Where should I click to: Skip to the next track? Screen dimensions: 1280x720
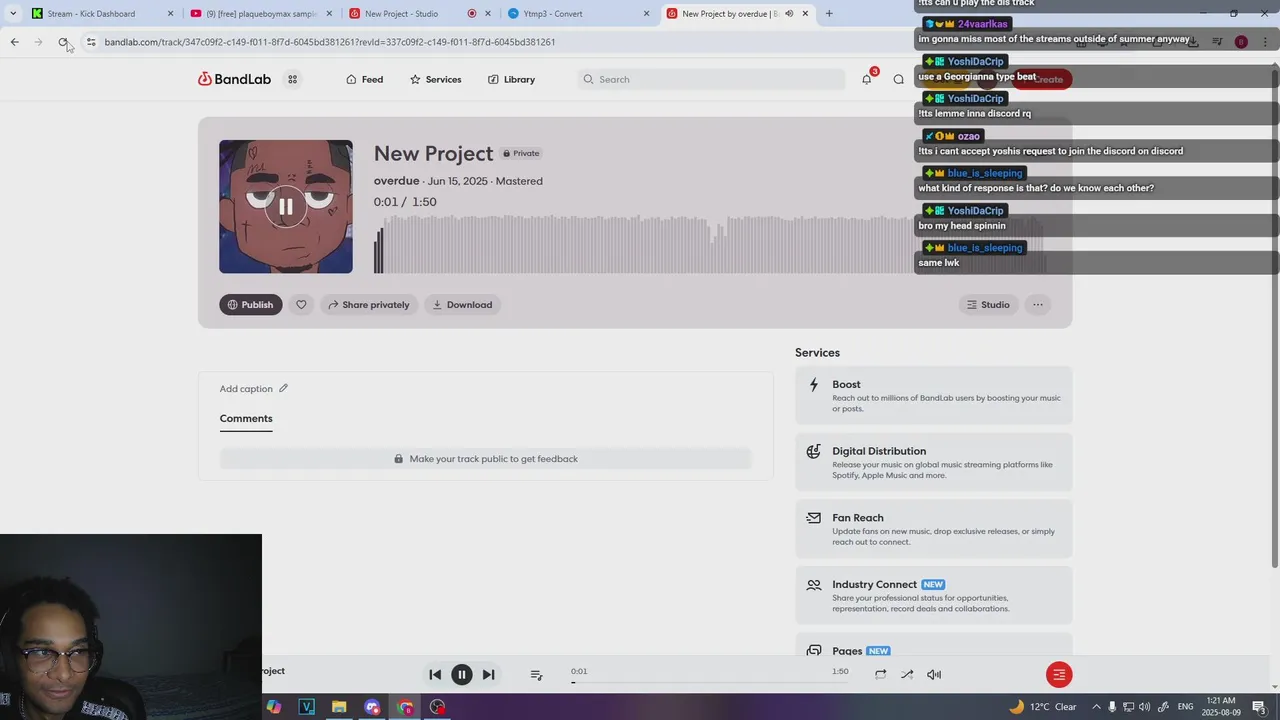pyautogui.click(x=488, y=675)
